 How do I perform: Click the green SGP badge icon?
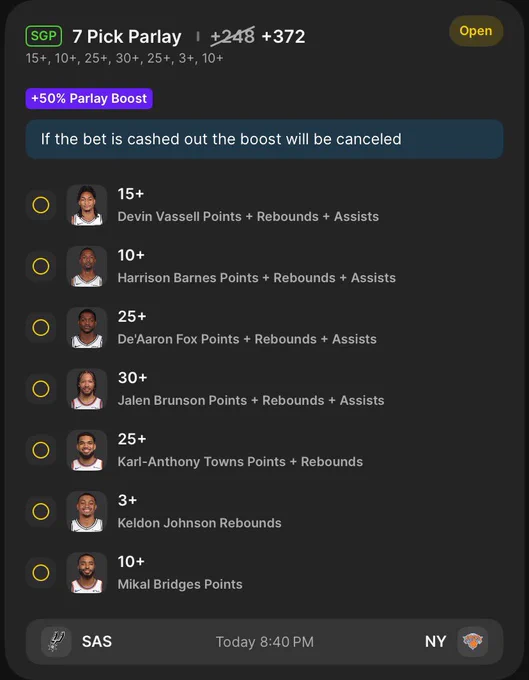pyautogui.click(x=43, y=36)
